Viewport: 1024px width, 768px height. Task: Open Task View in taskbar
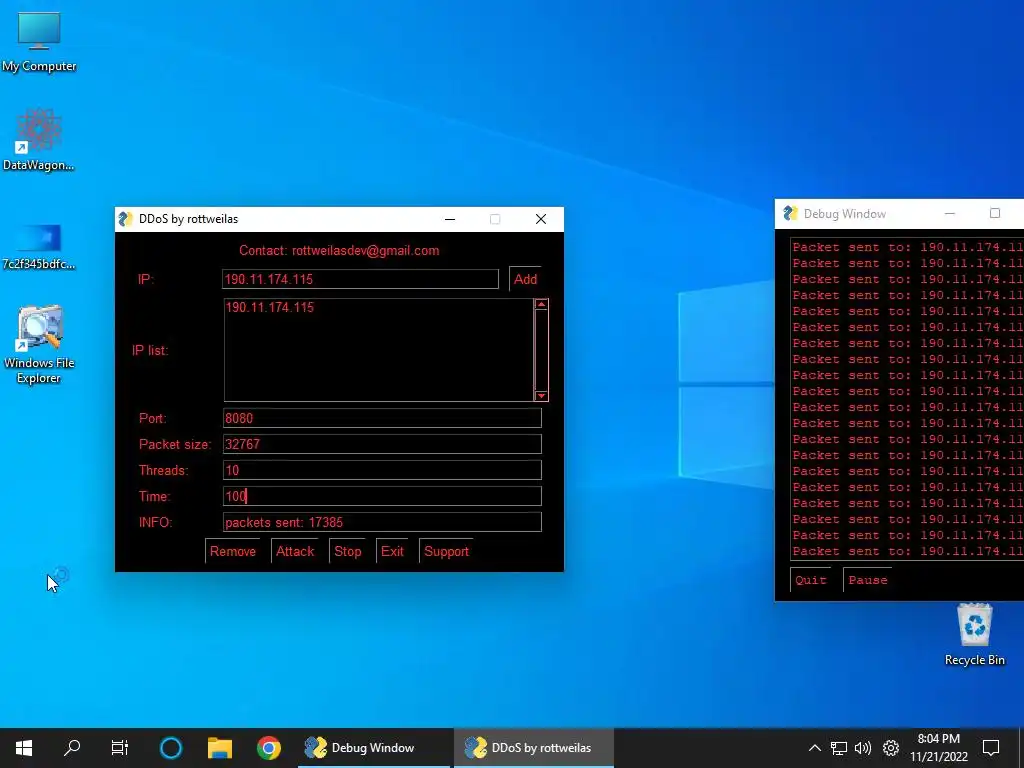[120, 748]
